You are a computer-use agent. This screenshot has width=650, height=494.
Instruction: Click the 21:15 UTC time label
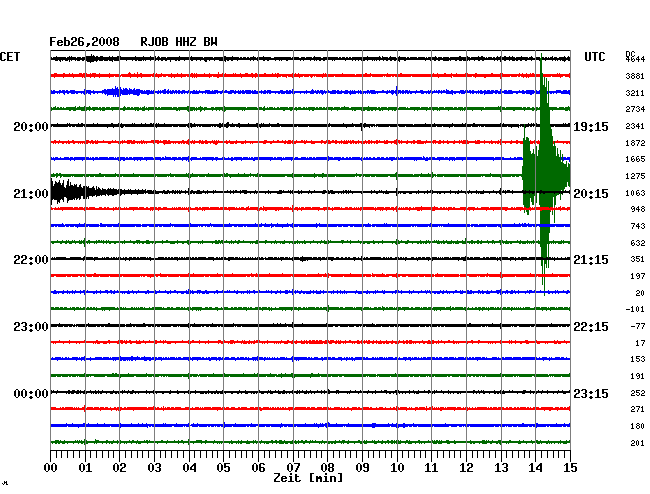[591, 260]
